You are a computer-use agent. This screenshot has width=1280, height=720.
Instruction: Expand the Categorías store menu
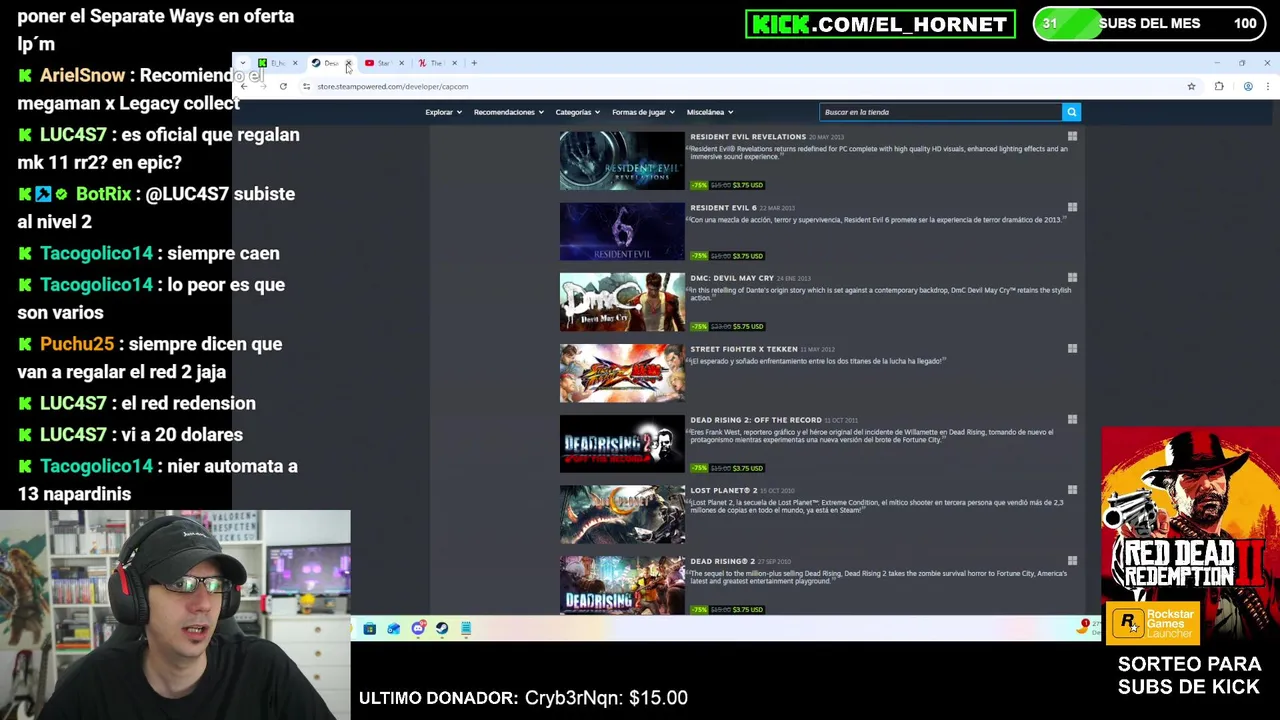click(578, 112)
